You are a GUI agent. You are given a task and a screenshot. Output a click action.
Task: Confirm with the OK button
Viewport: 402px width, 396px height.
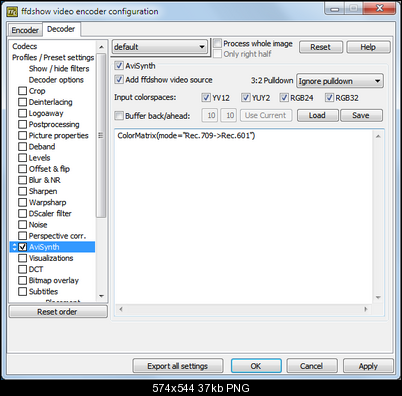coord(256,366)
